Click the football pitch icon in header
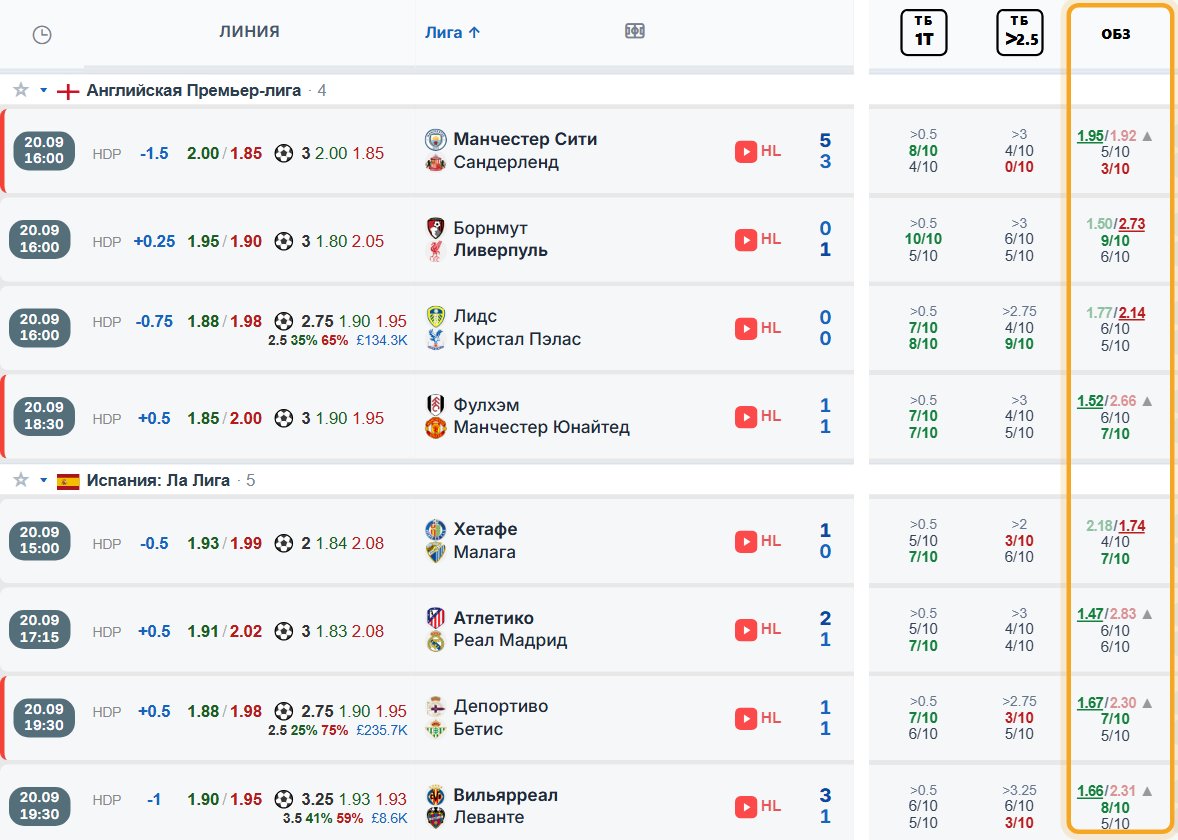The image size is (1178, 840). point(635,31)
